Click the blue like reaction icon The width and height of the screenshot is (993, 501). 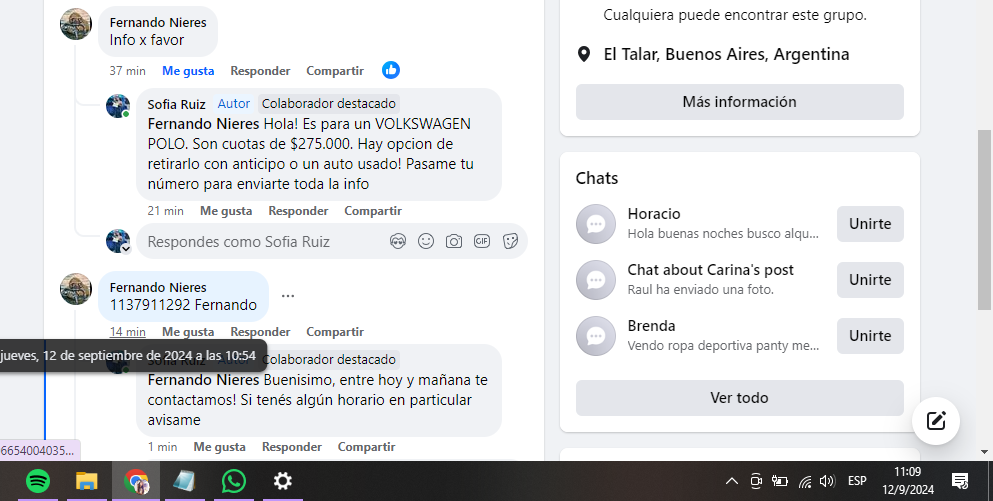[391, 70]
